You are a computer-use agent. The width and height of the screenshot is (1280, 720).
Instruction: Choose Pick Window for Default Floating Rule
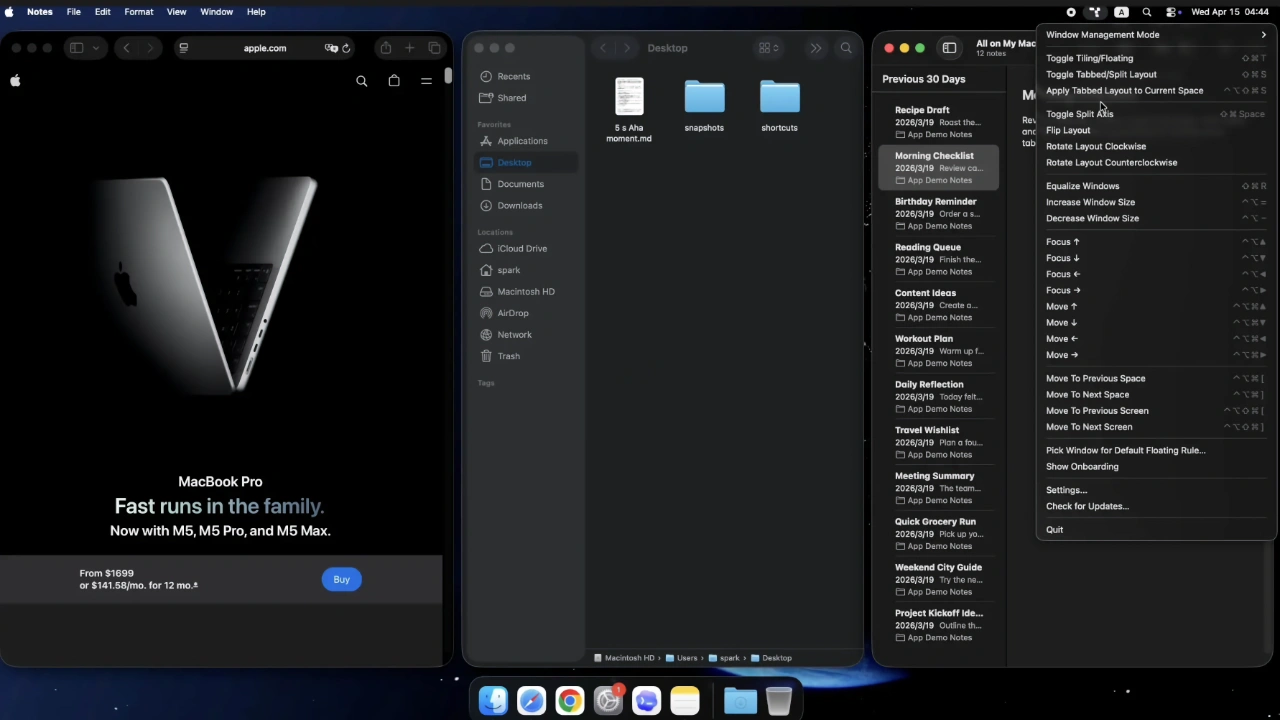[1155, 450]
